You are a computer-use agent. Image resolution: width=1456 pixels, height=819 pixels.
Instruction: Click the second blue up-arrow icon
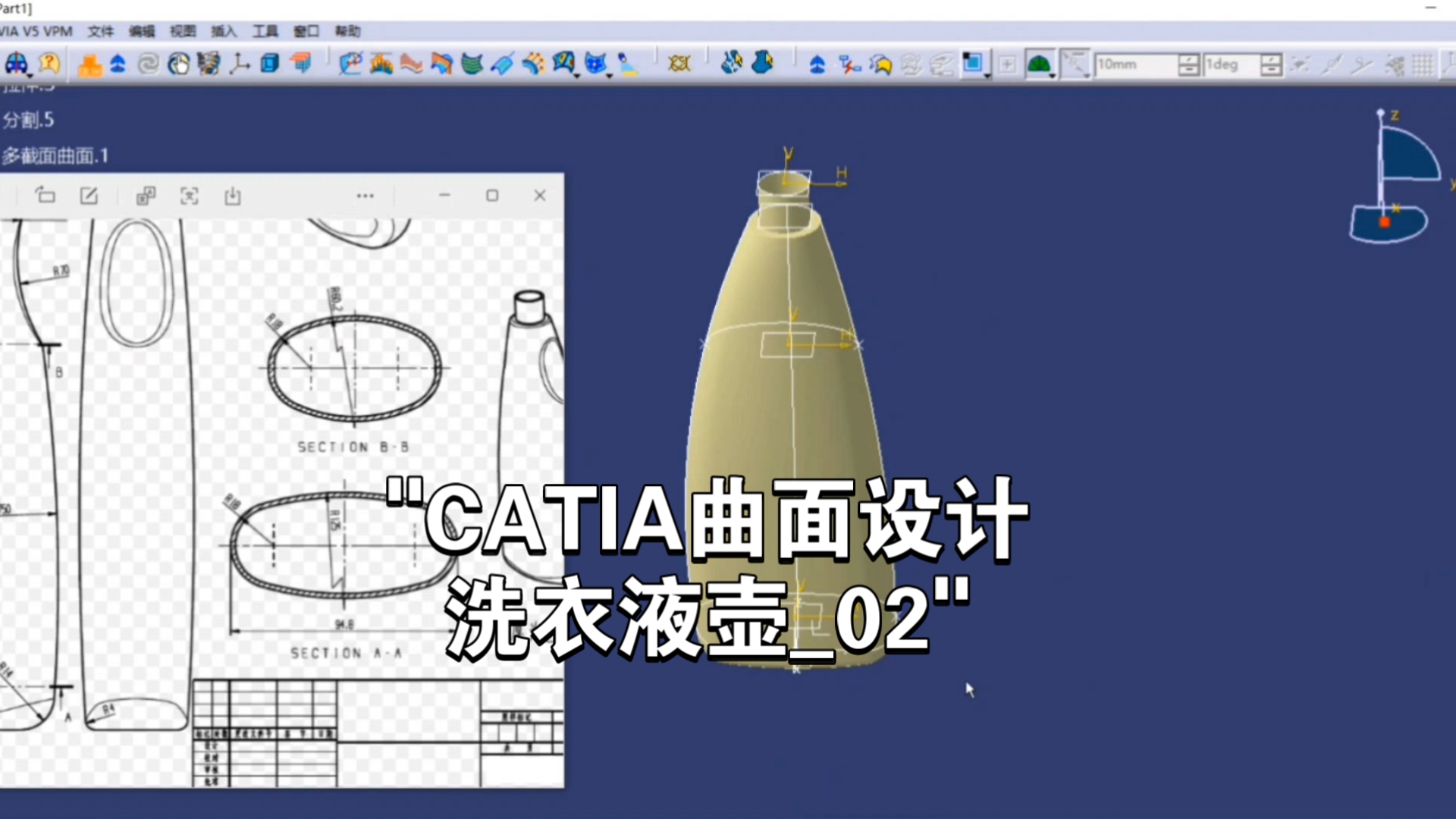[x=817, y=65]
